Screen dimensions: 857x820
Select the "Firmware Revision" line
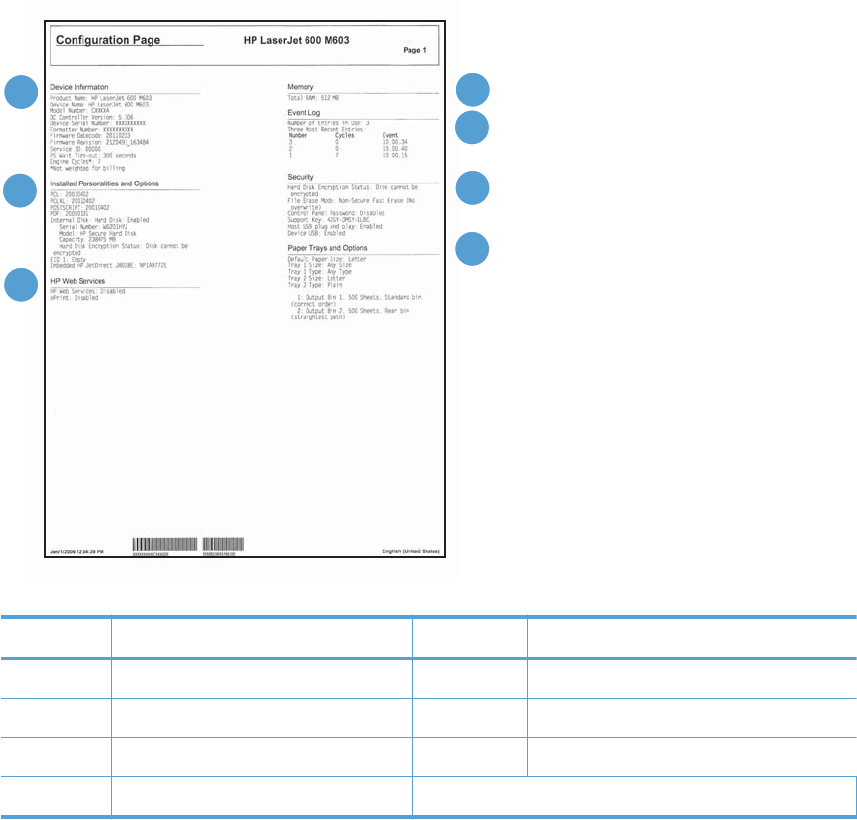99,142
